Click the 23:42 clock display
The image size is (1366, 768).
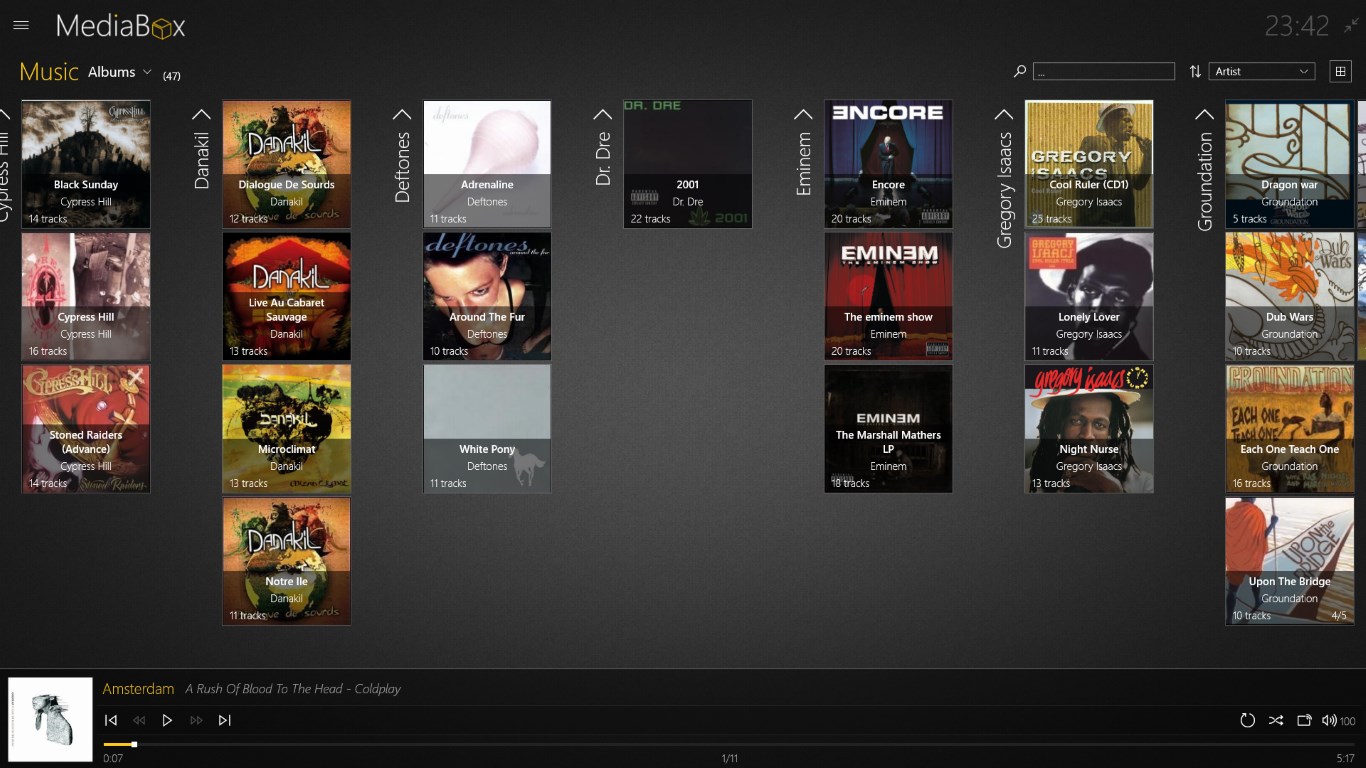[x=1297, y=26]
